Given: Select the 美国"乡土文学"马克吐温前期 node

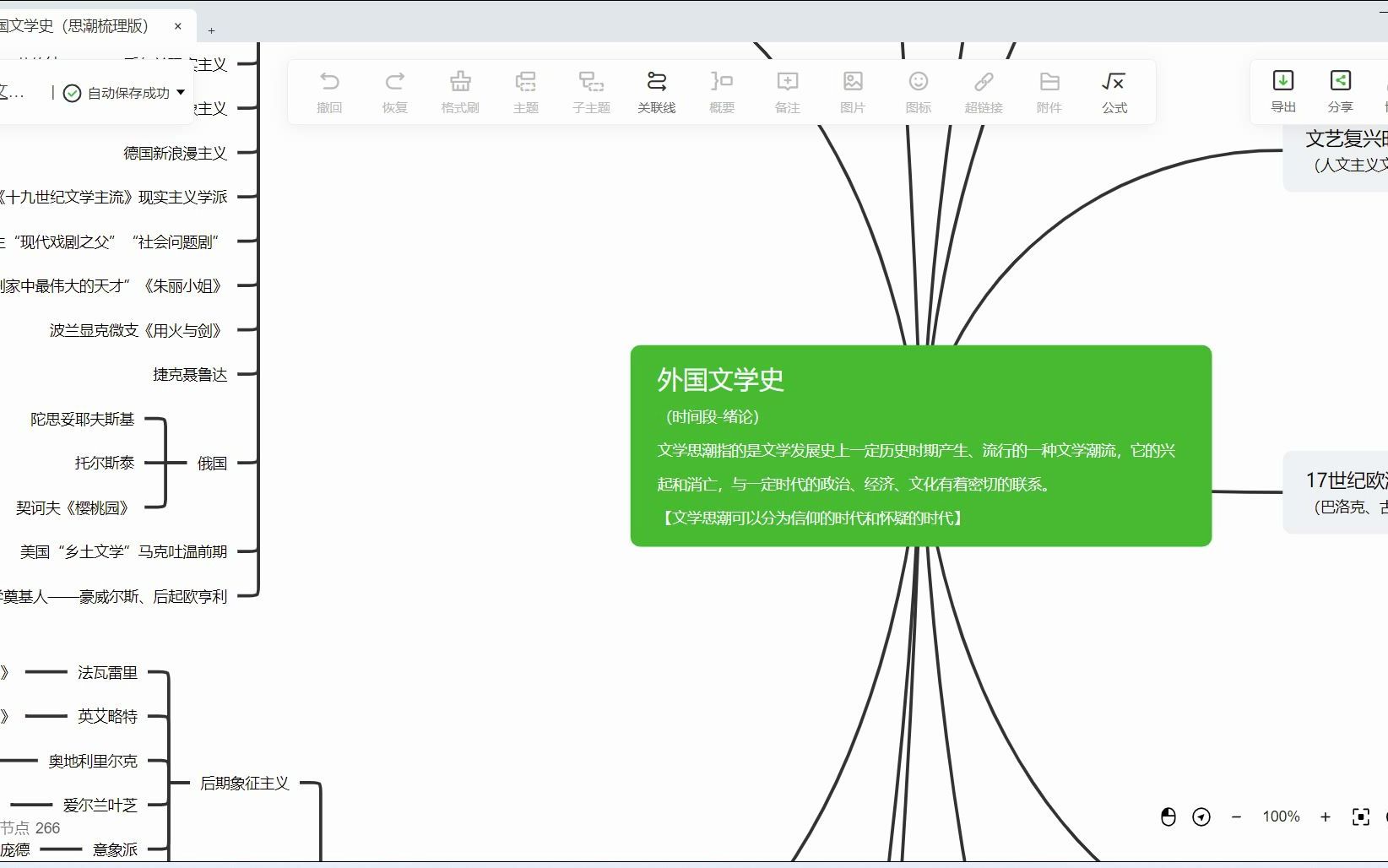Looking at the screenshot, I should (x=123, y=551).
